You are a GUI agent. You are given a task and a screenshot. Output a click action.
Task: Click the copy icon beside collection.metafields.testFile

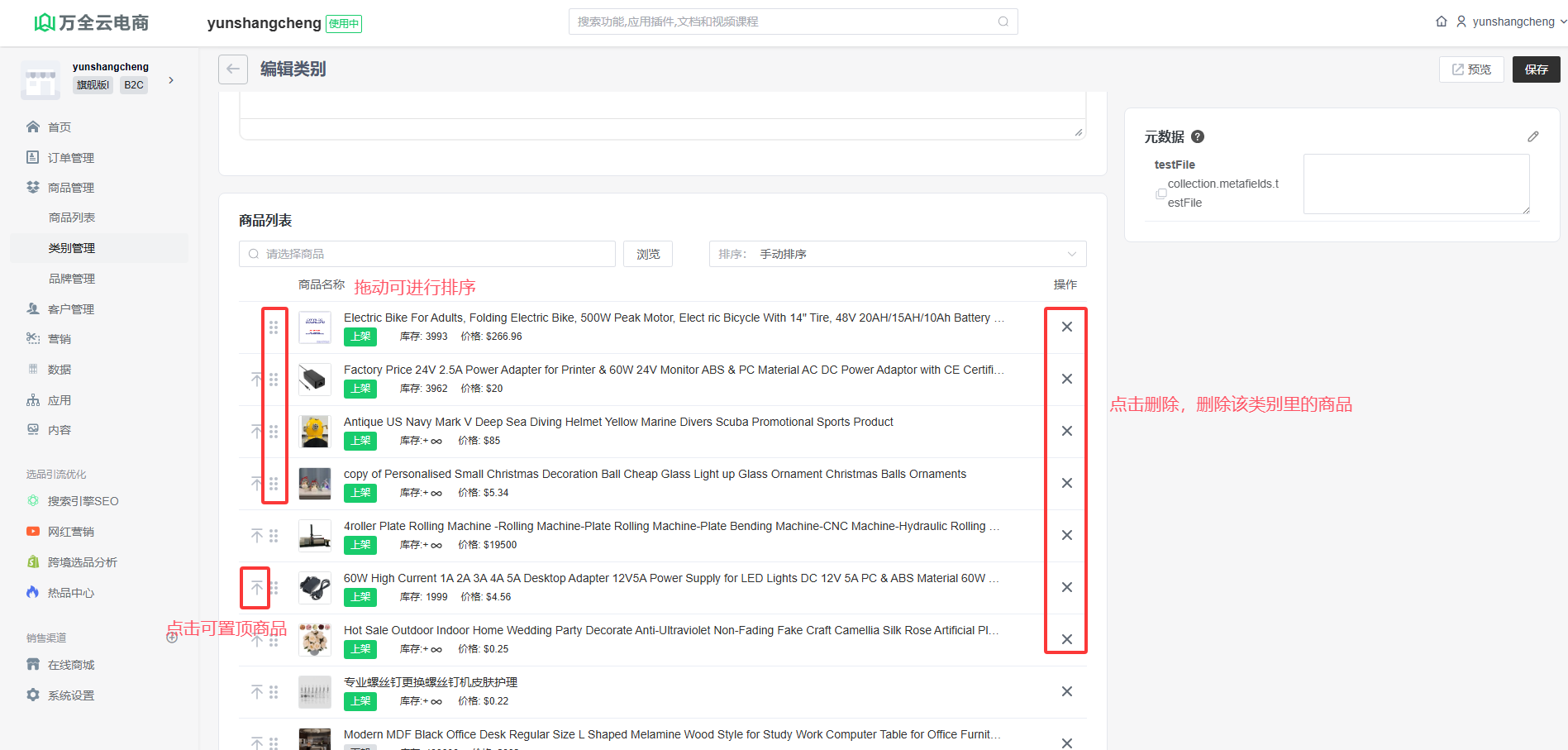click(x=1161, y=193)
